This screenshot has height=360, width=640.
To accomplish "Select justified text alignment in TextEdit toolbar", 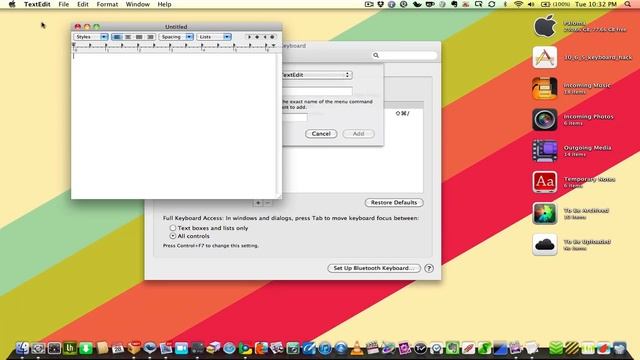I will (x=139, y=37).
